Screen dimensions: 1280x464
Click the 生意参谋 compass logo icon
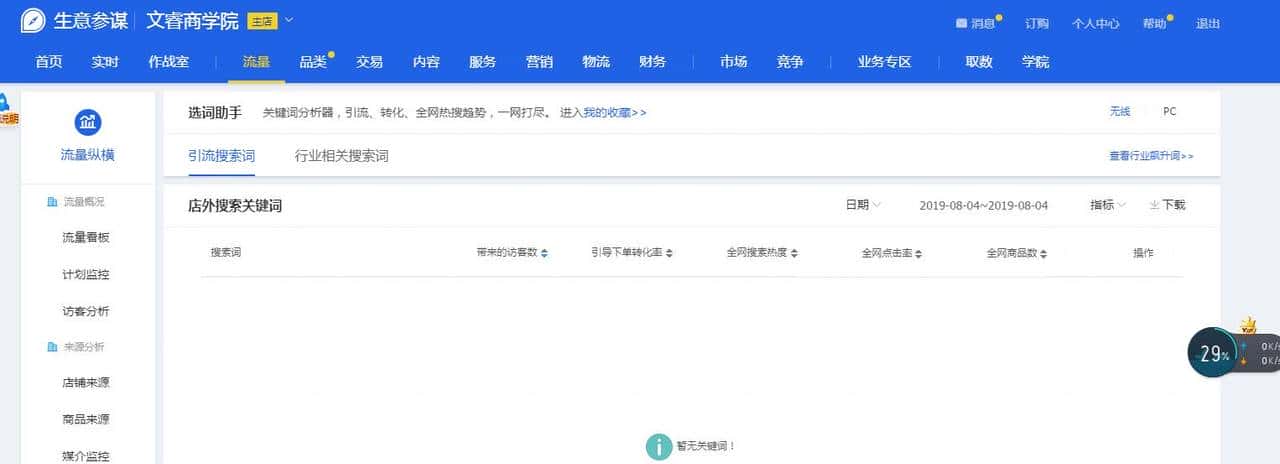pos(33,21)
